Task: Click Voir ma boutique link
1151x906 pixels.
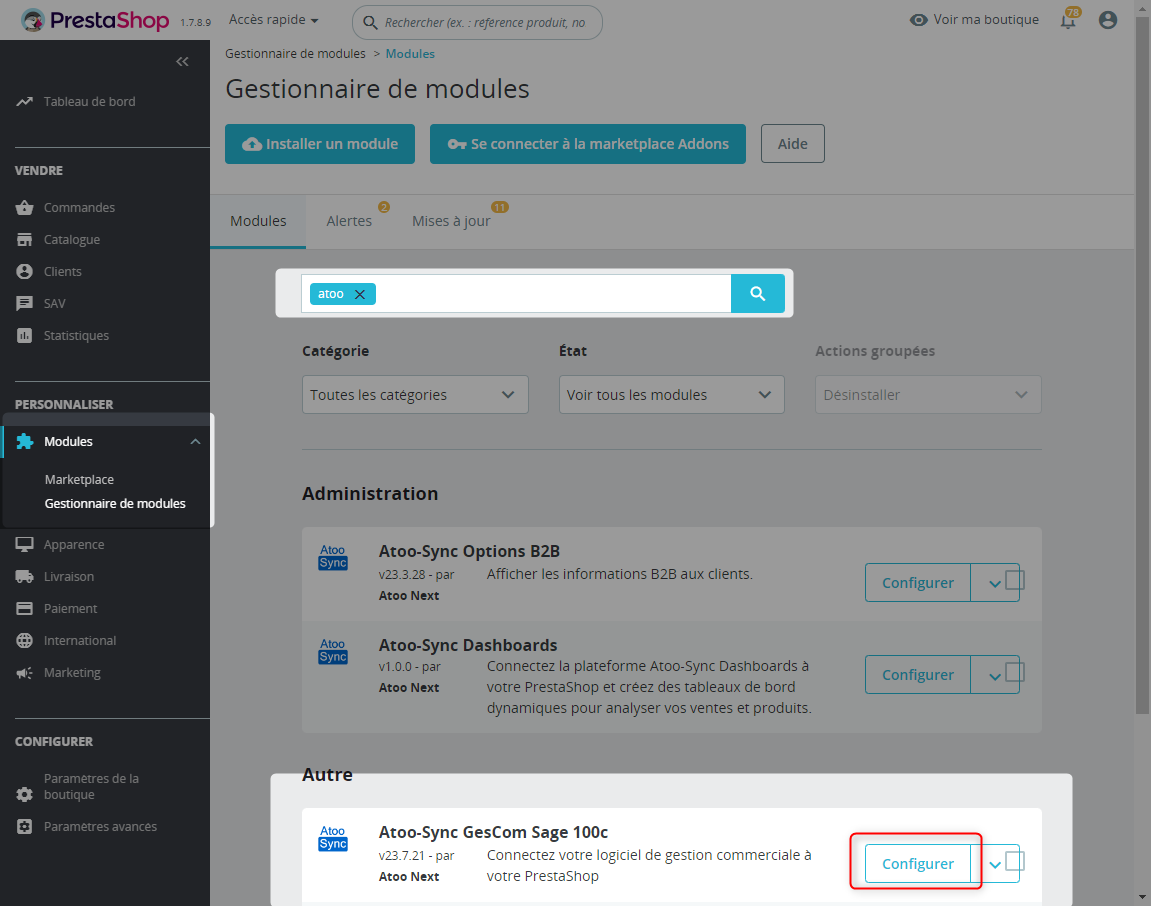Action: point(986,20)
